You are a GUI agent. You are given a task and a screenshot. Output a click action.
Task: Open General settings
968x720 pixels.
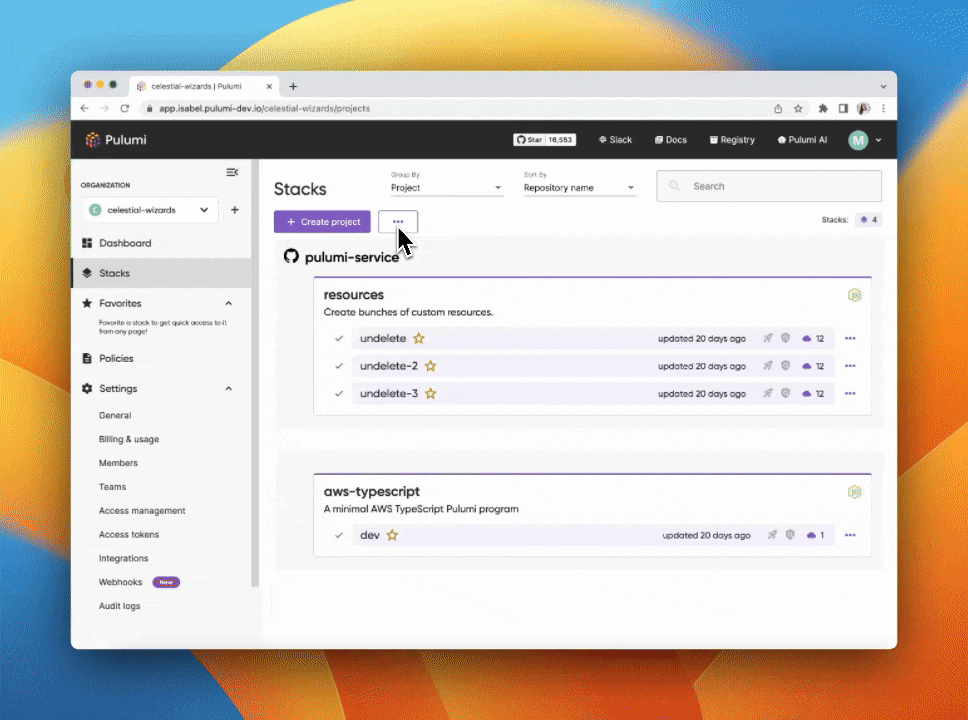[x=115, y=416]
